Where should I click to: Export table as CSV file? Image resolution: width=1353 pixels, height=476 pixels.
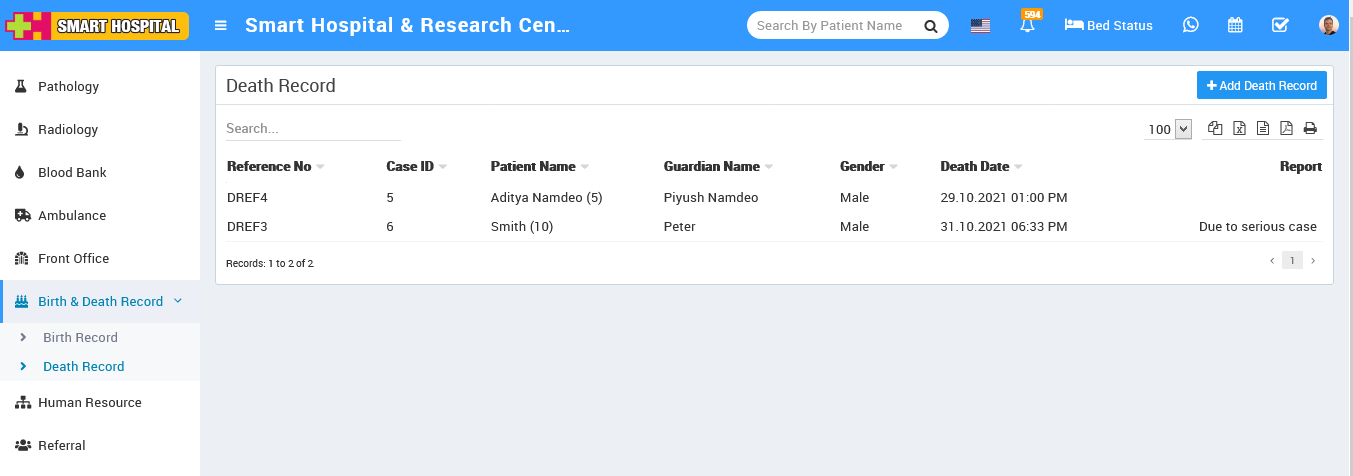coord(1263,128)
